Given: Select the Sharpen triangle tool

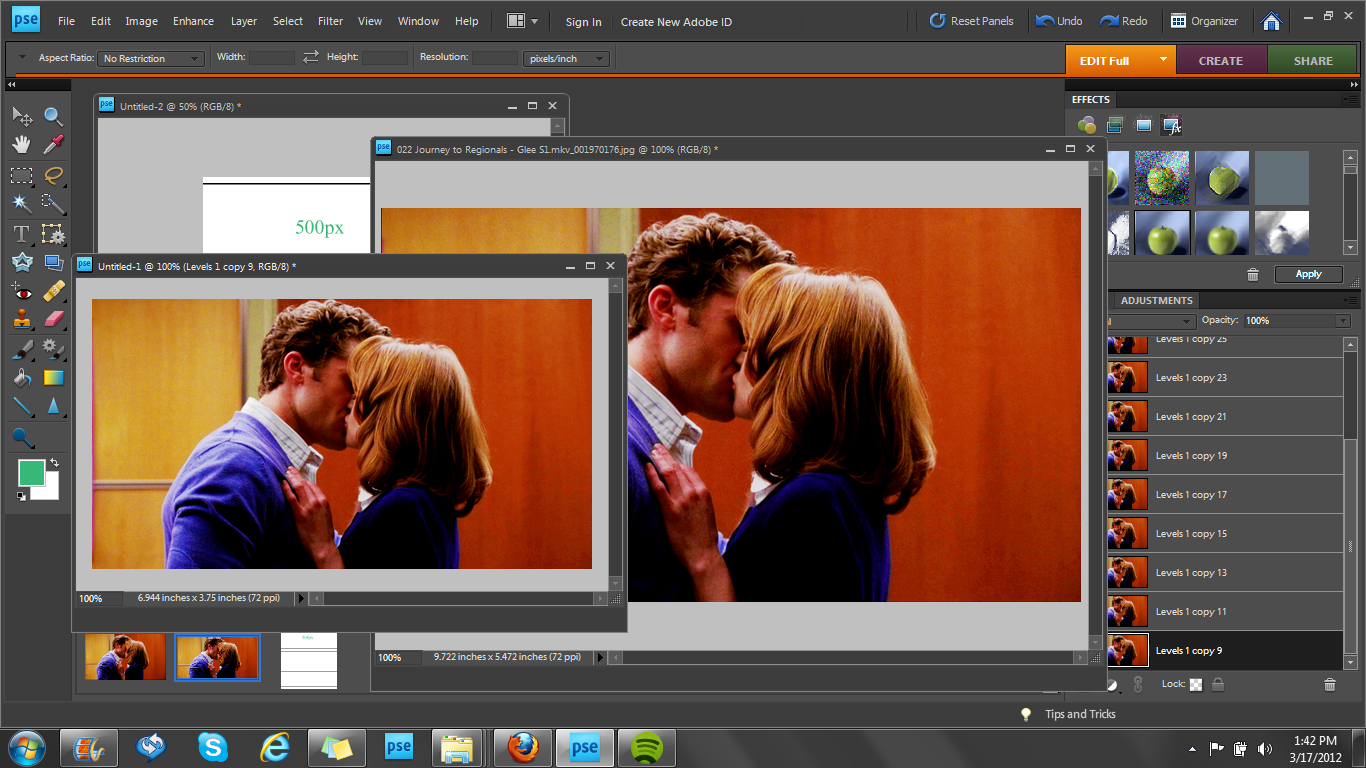Looking at the screenshot, I should click(x=54, y=407).
